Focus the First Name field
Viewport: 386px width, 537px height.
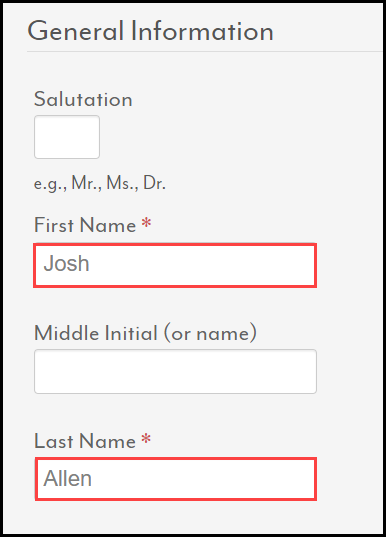click(175, 265)
